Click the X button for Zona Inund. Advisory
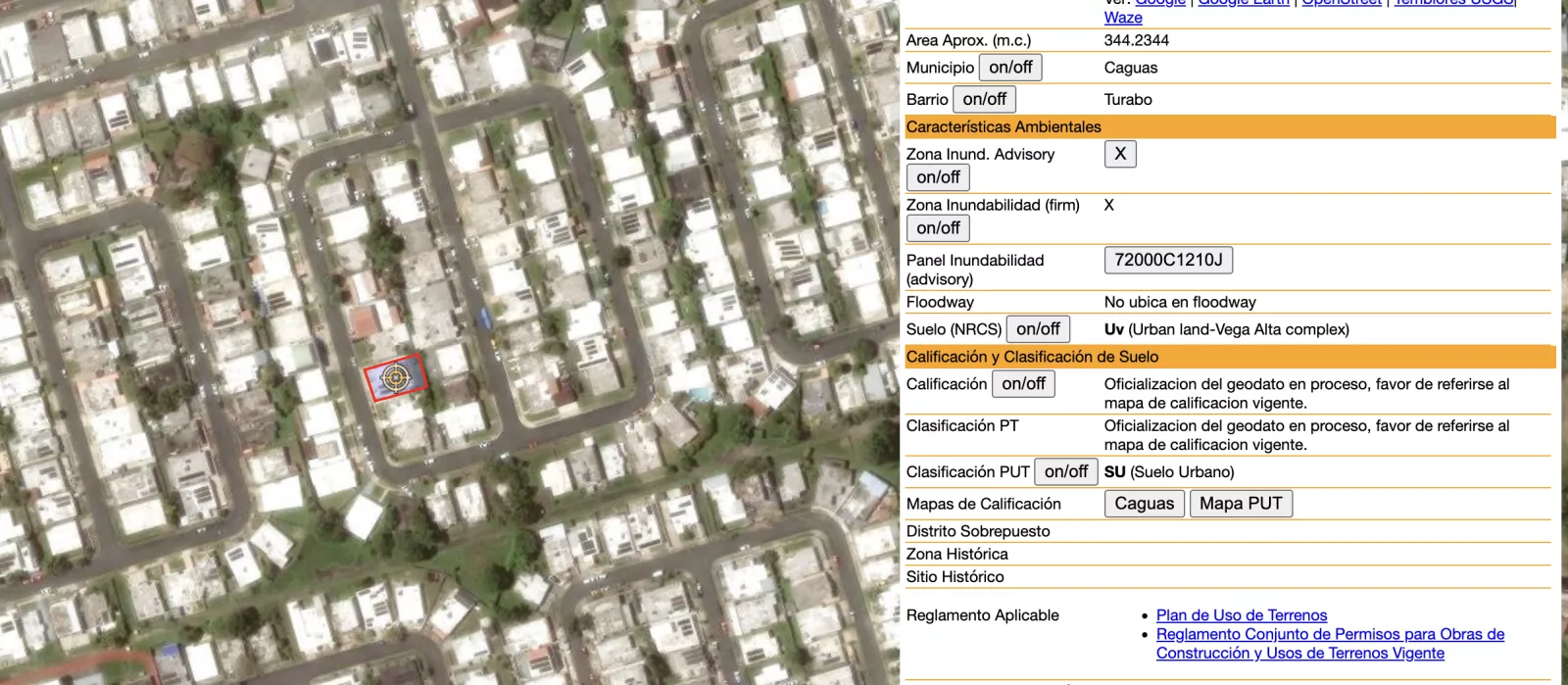Image resolution: width=1568 pixels, height=685 pixels. click(x=1119, y=154)
